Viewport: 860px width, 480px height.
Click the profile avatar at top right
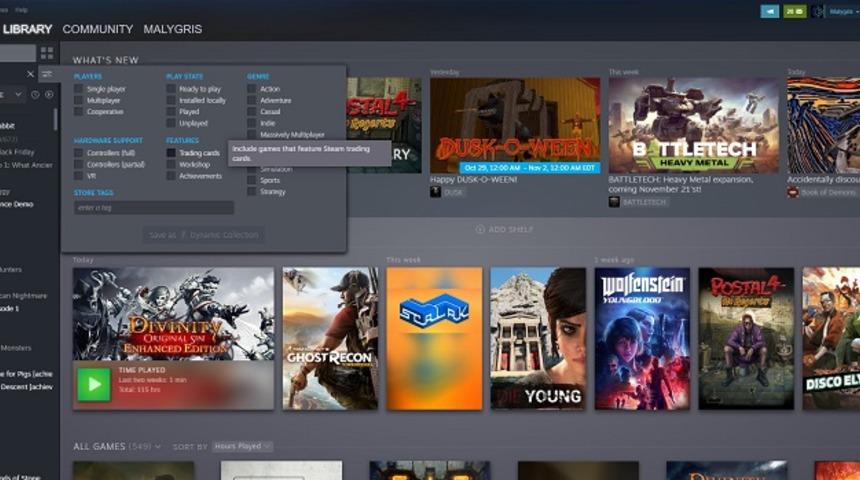point(818,11)
